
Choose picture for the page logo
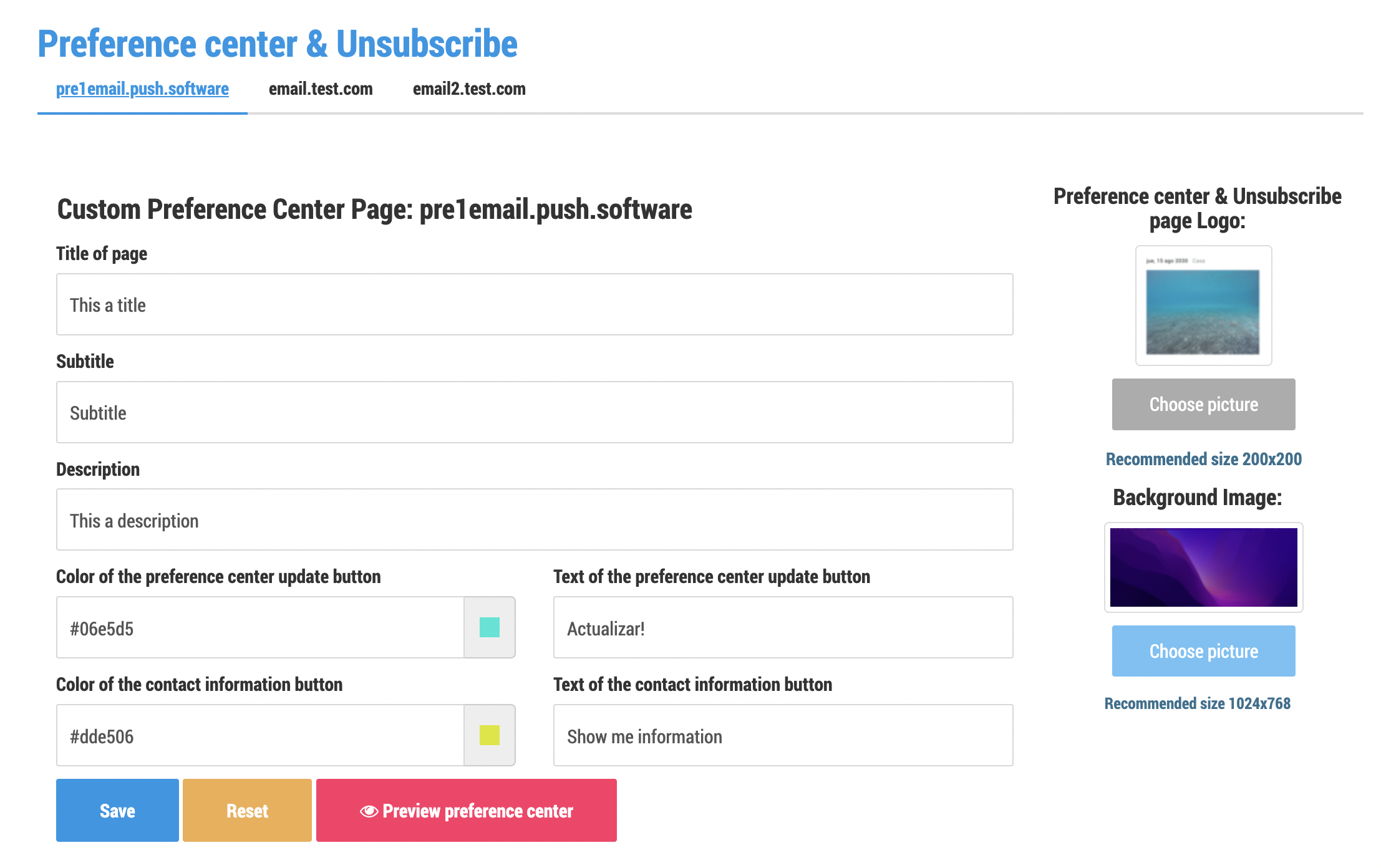1203,404
